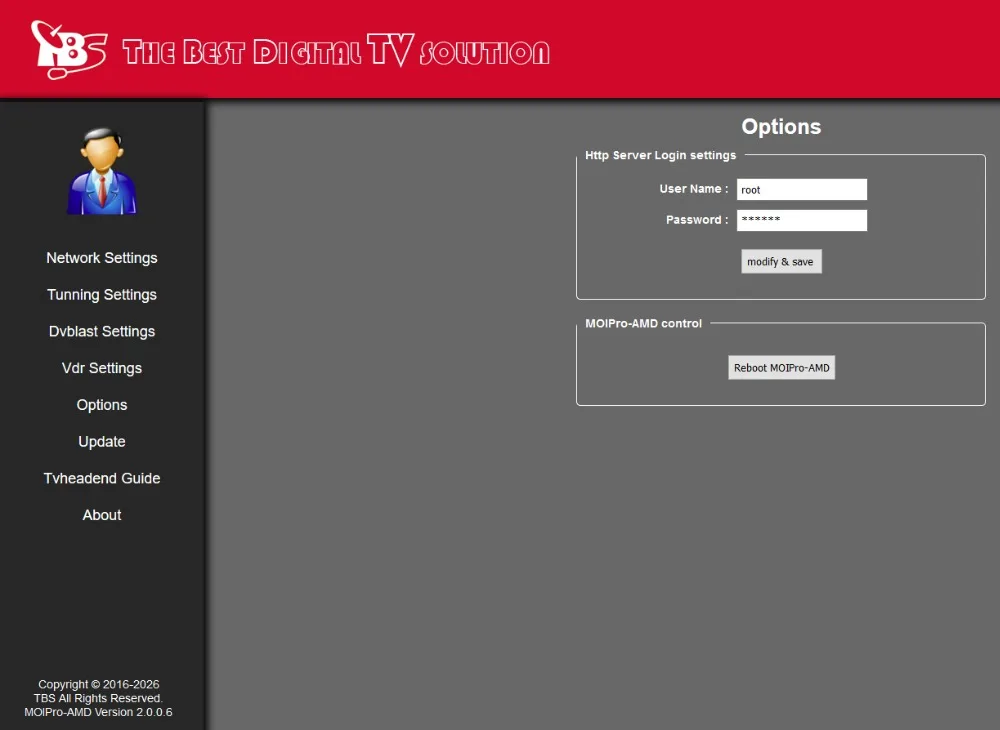This screenshot has height=730, width=1000.
Task: Click the Password label
Action: coord(696,219)
